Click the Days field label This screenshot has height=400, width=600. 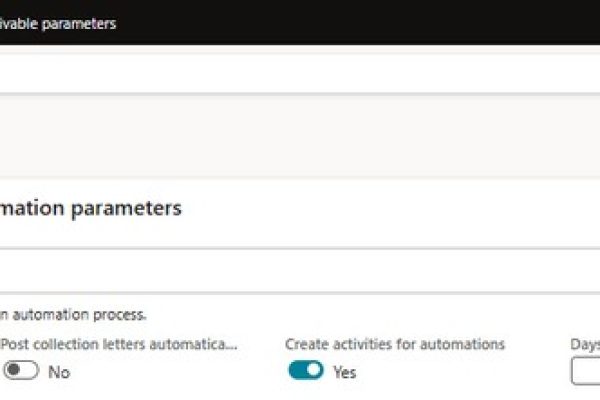click(584, 344)
